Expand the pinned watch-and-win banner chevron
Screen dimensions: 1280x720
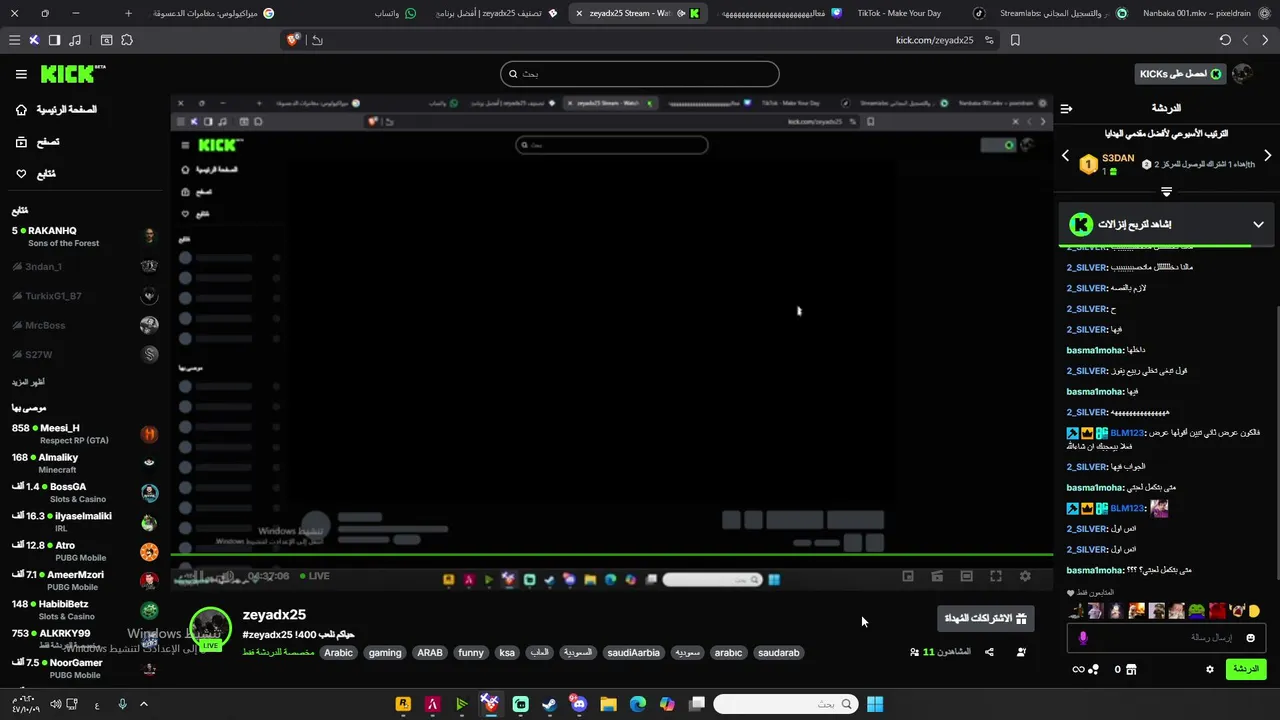1258,224
